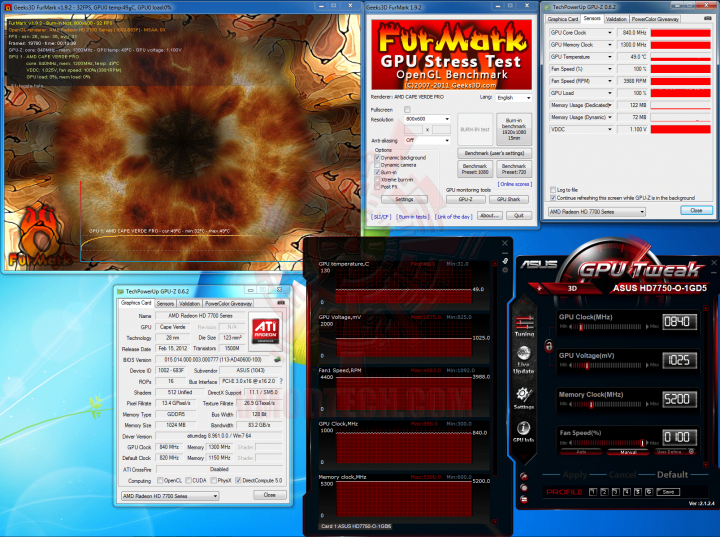Close the GPU Tweak monitor graph panel

(x=505, y=243)
